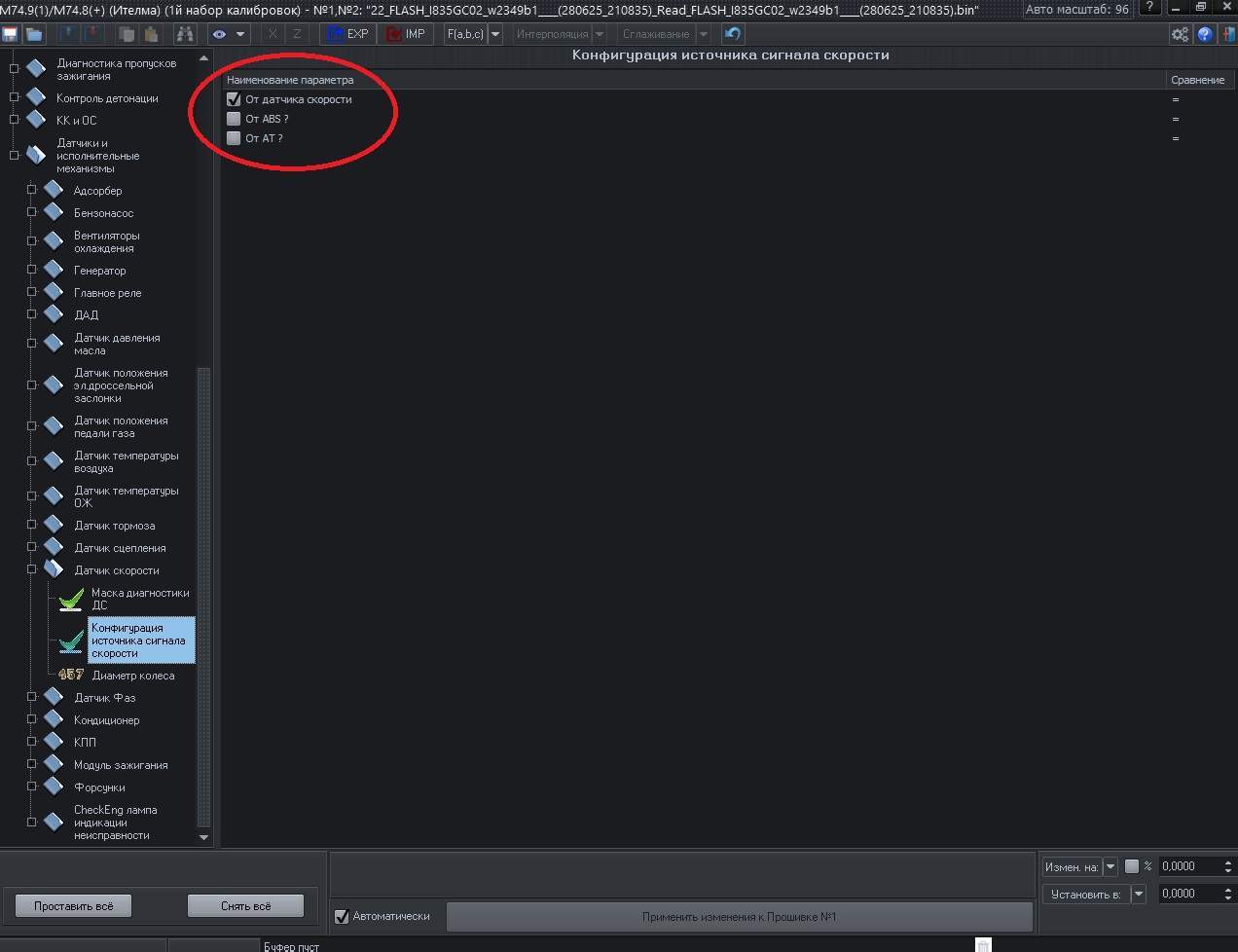Click the save firmware floppy icon
Viewport: 1238px width, 952px height.
pos(11,34)
